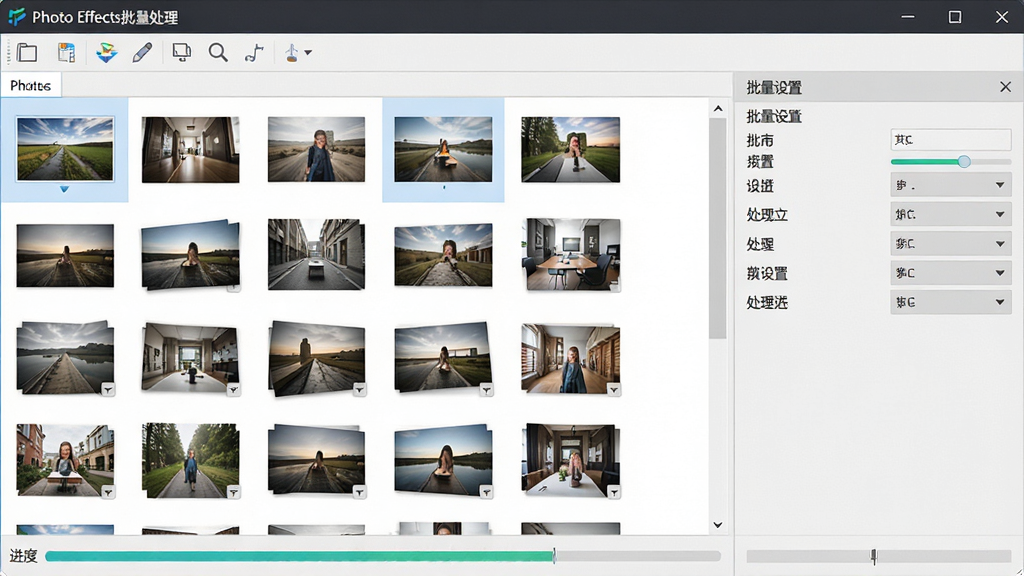
Task: Select the canal through green fields thumbnail
Action: pyautogui.click(x=65, y=149)
